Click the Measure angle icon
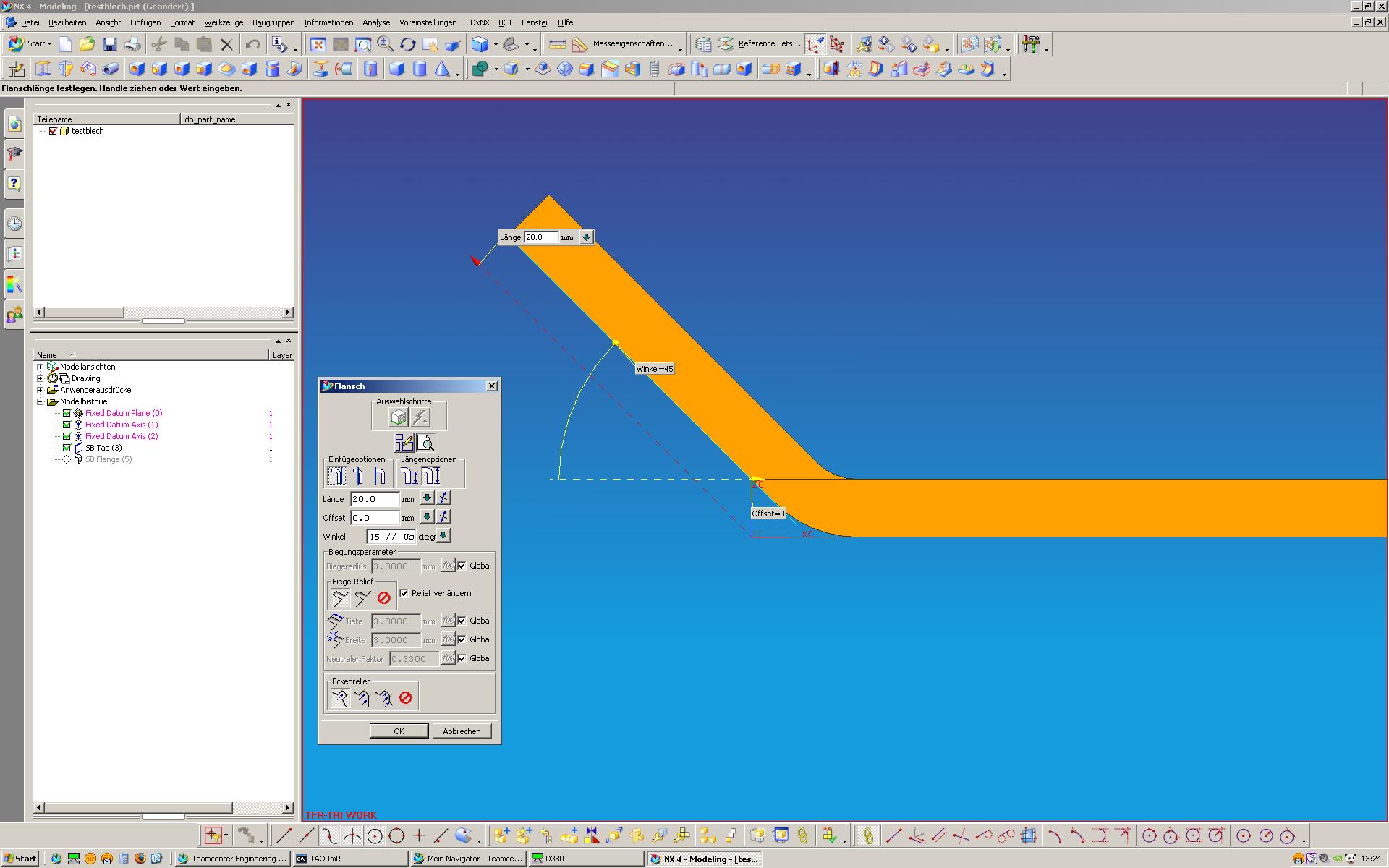Image resolution: width=1389 pixels, height=868 pixels. pos(580,45)
